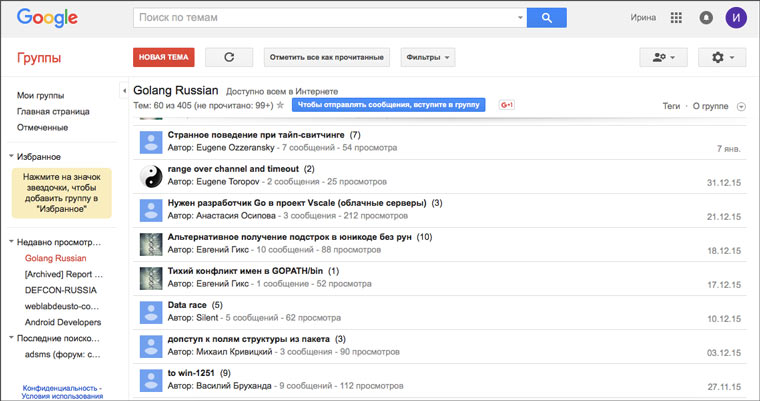Viewport: 760px width, 401px height.
Task: Expand the search options dropdown arrow
Action: coord(520,18)
